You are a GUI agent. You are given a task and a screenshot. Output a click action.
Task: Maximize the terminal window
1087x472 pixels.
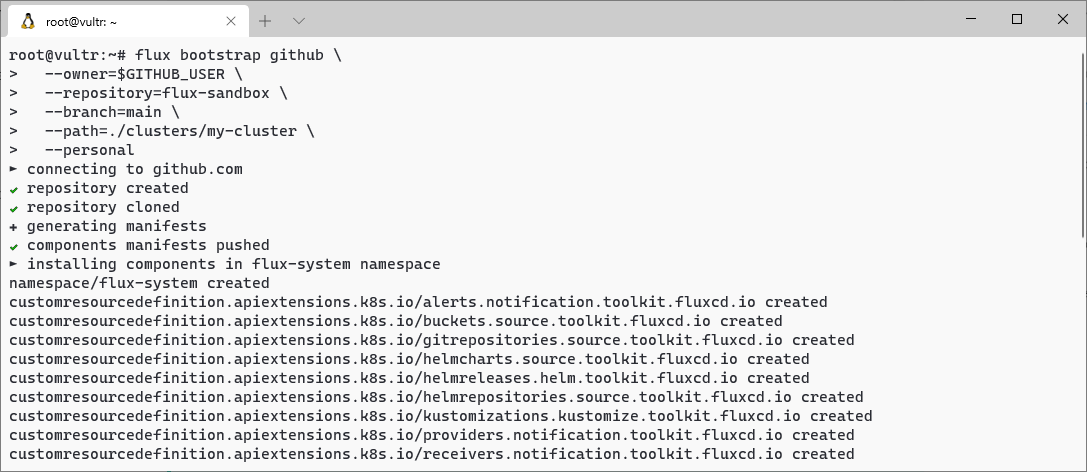1017,19
